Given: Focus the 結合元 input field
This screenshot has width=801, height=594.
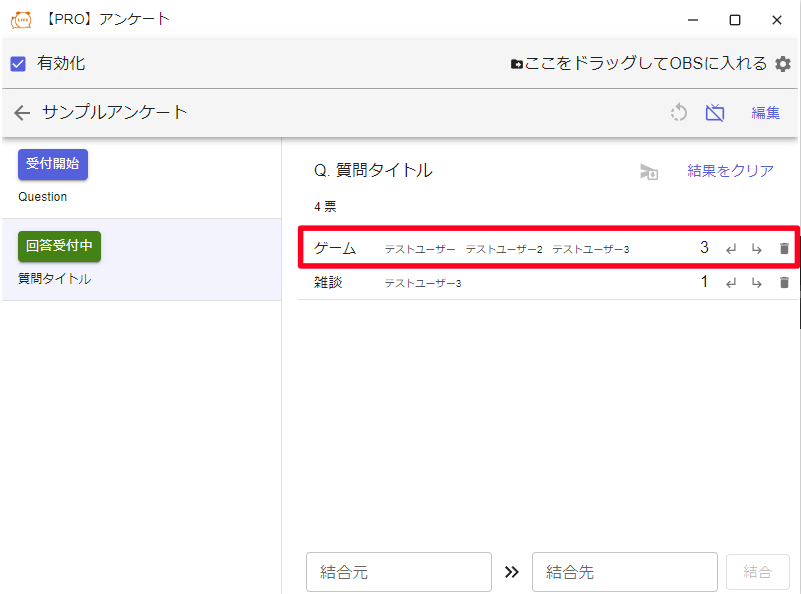Looking at the screenshot, I should point(398,572).
